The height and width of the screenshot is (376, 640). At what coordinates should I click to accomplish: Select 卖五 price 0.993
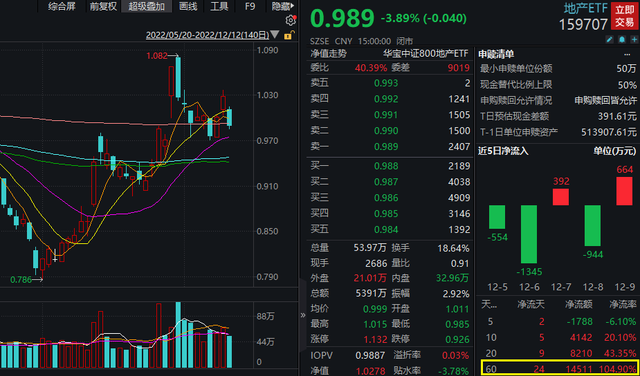point(386,83)
